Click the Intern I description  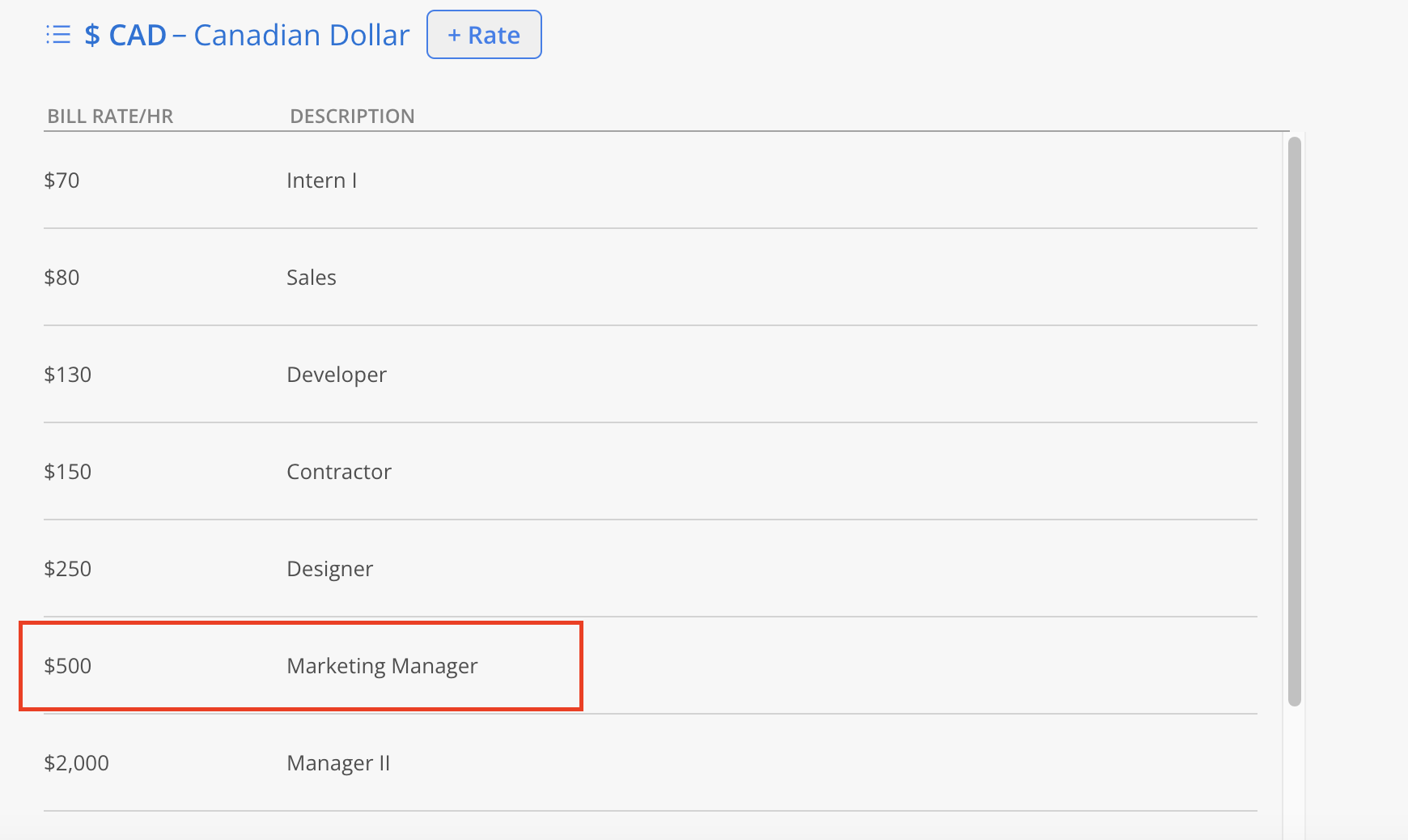pyautogui.click(x=321, y=180)
